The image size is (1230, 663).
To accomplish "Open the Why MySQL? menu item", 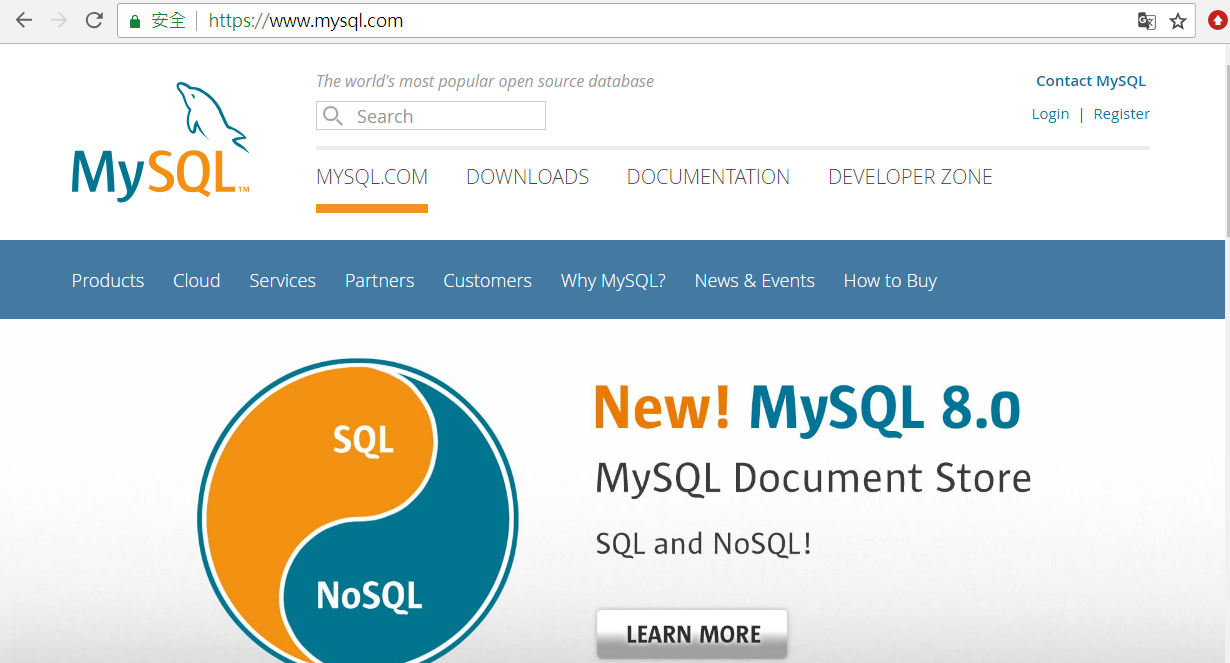I will 613,281.
